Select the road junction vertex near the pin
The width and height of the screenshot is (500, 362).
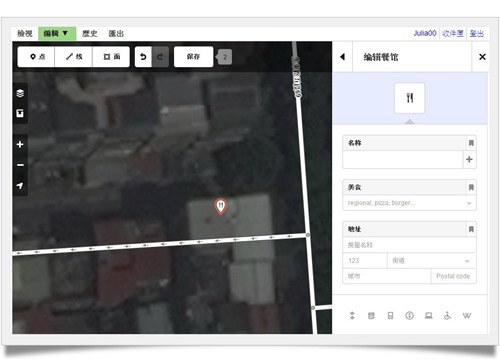click(308, 235)
